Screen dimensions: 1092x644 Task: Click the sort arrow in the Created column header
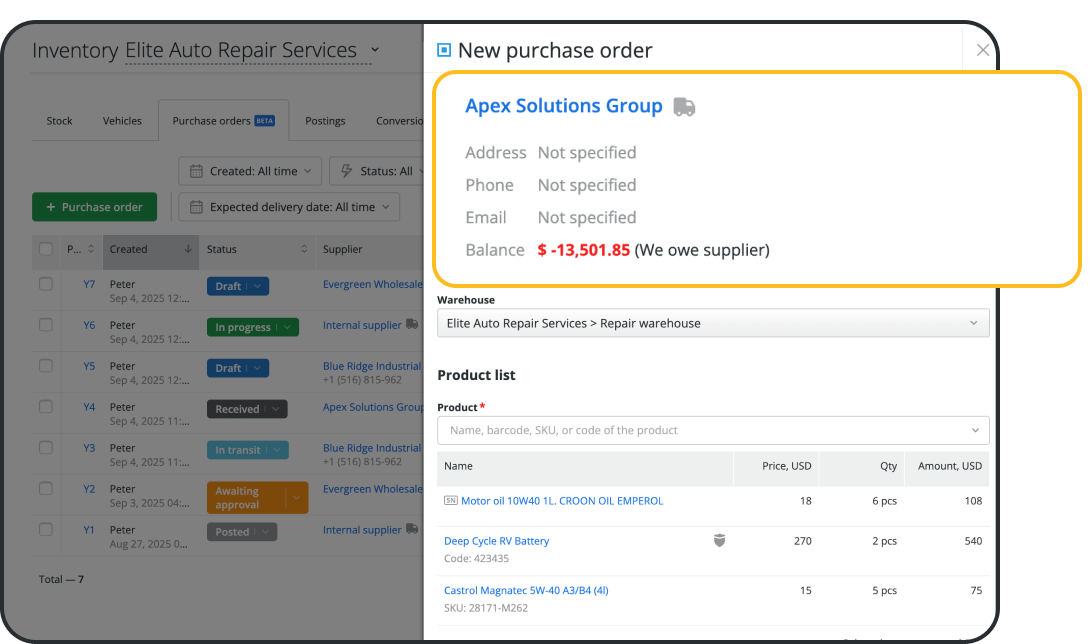coord(188,249)
